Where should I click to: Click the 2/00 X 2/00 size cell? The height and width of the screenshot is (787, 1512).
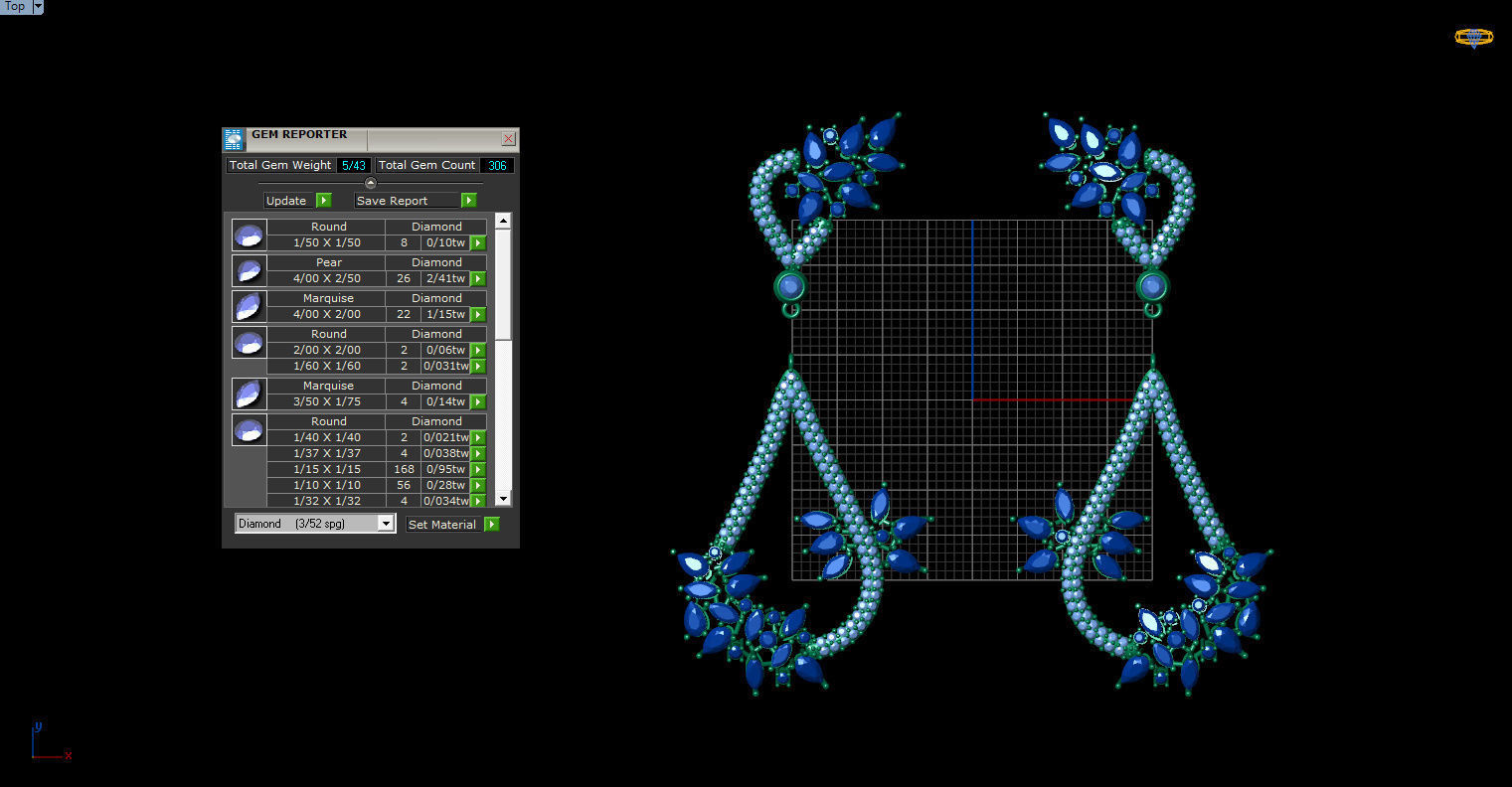(x=327, y=350)
